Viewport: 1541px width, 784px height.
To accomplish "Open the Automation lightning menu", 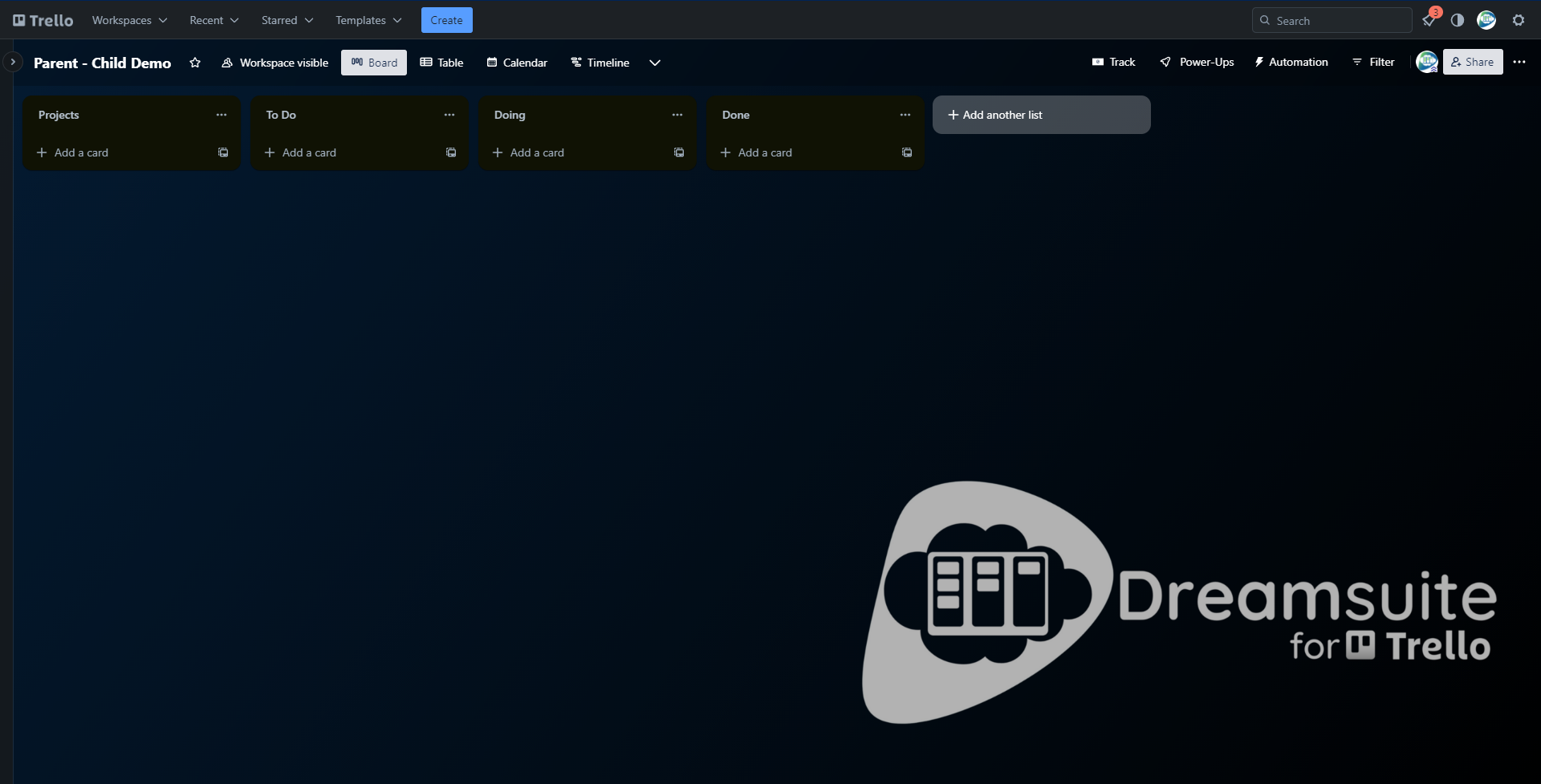I will click(1291, 62).
